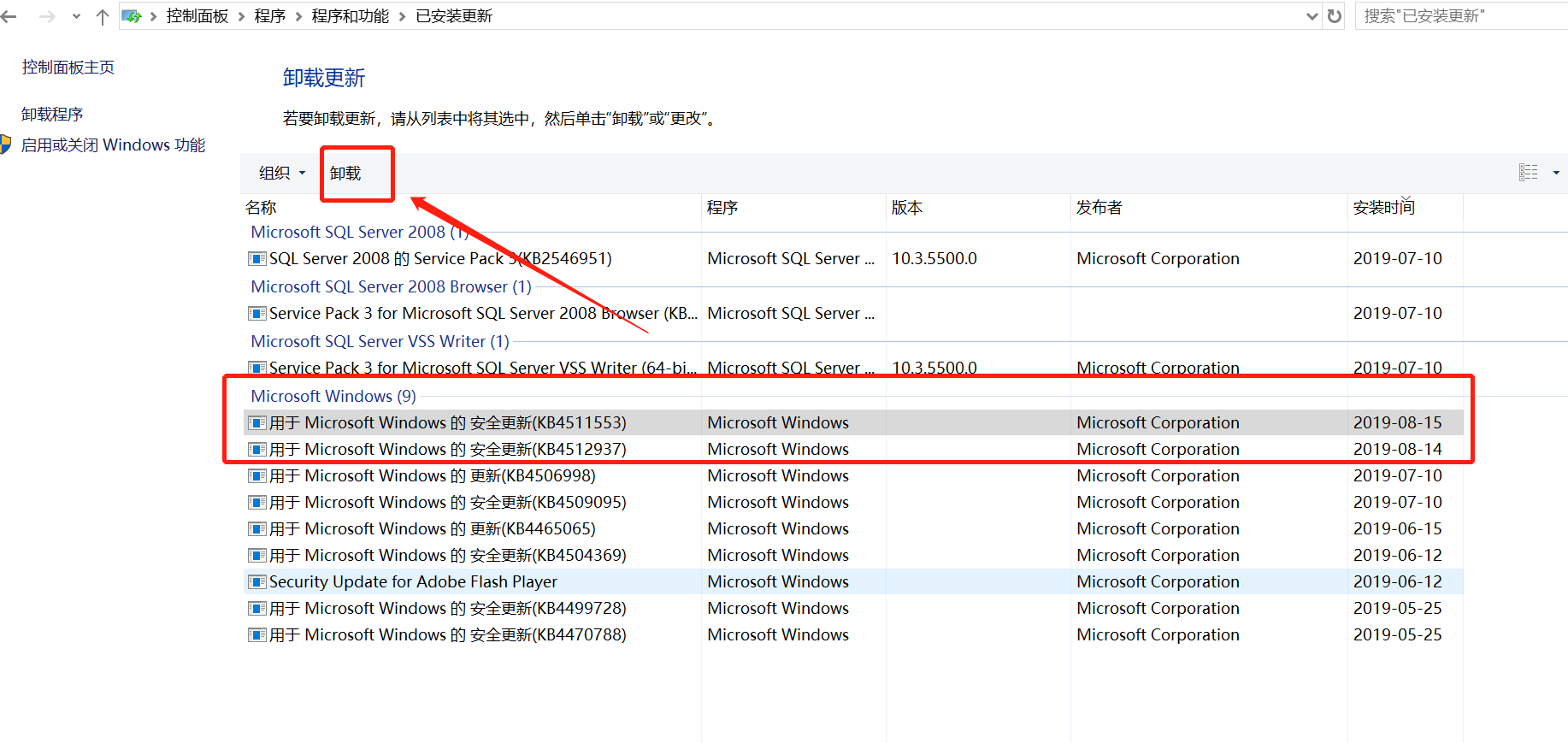This screenshot has width=1568, height=743.
Task: Open the recent locations dropdown arrow
Action: [76, 16]
